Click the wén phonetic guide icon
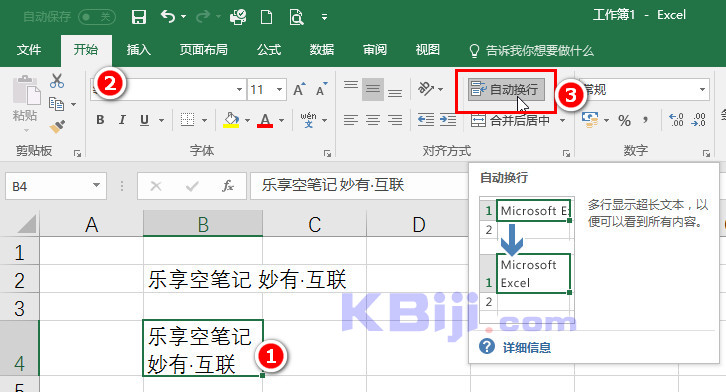This screenshot has width=726, height=392. 308,119
